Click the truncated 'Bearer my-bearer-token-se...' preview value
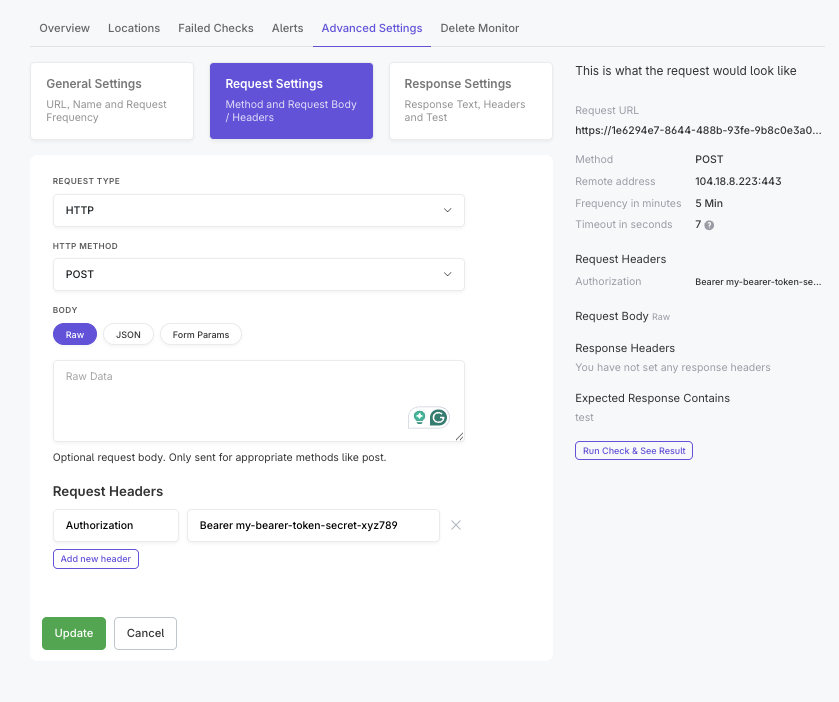 pos(758,282)
